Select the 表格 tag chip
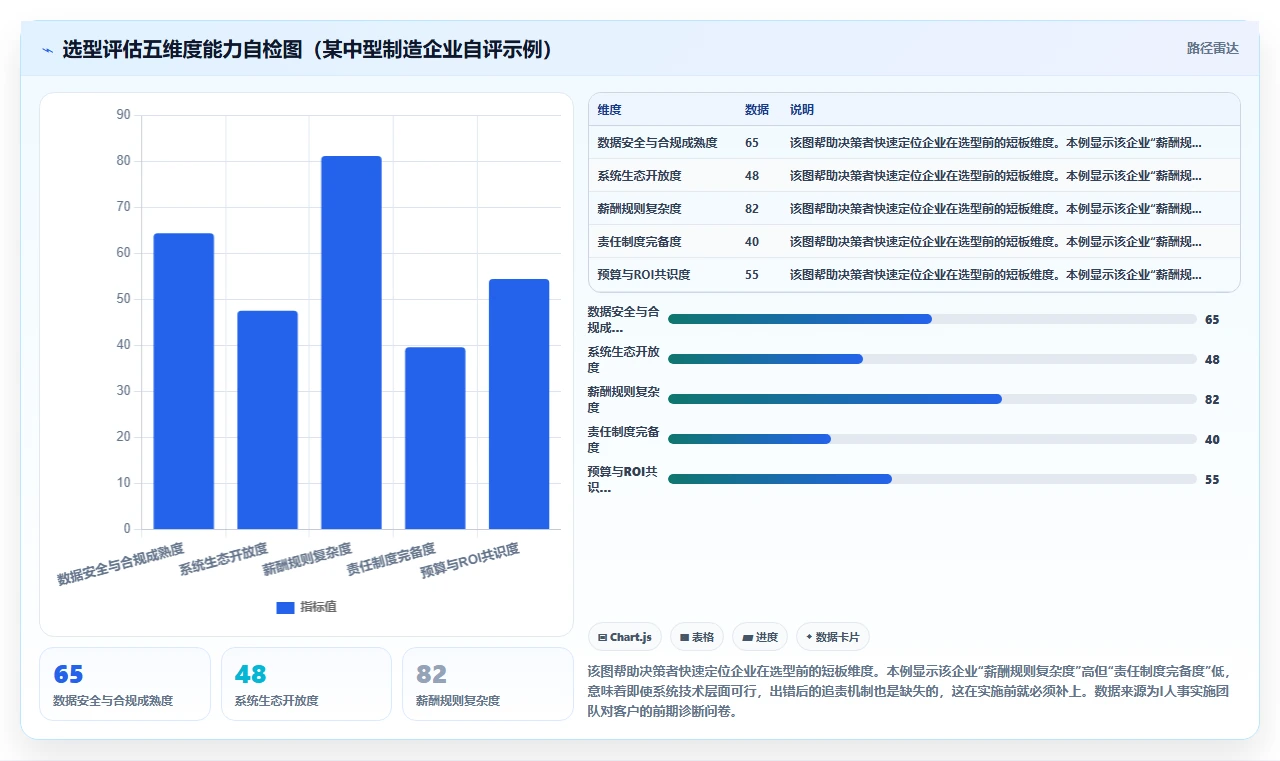Screen dimensions: 1280x761 point(696,637)
